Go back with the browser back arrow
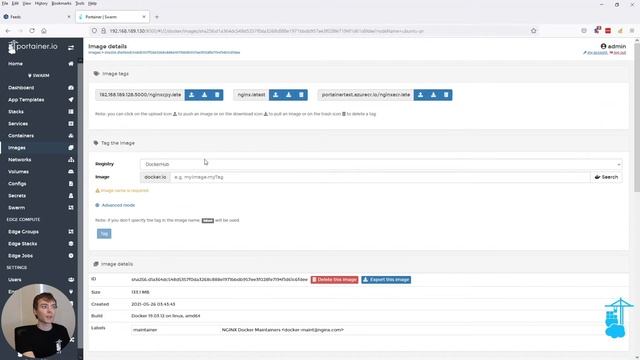640x360 pixels. [8, 31]
